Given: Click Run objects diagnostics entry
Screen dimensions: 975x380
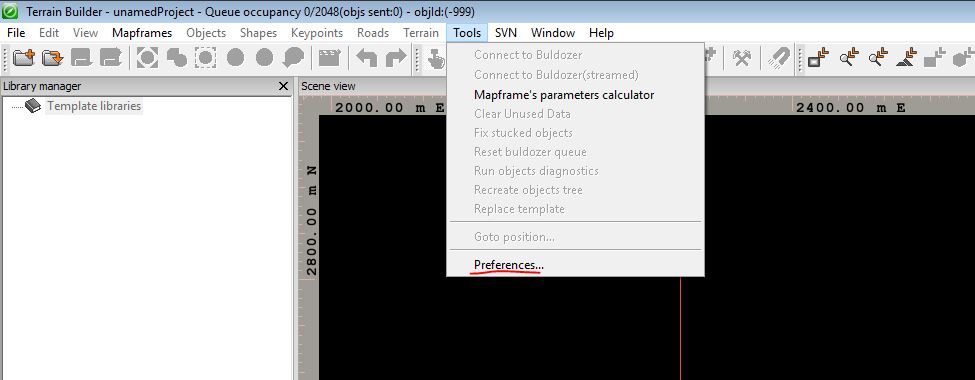Looking at the screenshot, I should click(576, 171).
